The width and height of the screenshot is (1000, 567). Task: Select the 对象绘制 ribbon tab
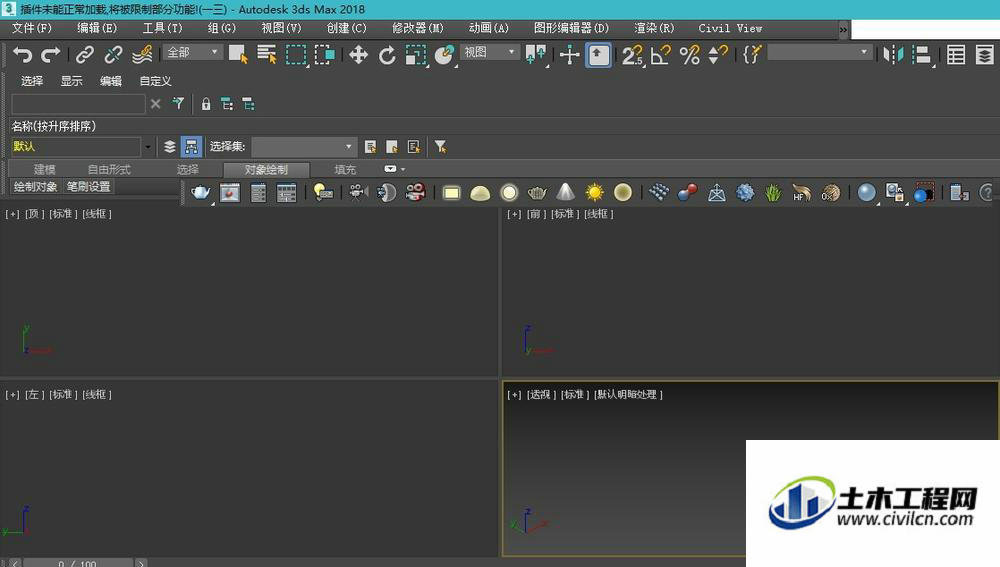pos(267,170)
